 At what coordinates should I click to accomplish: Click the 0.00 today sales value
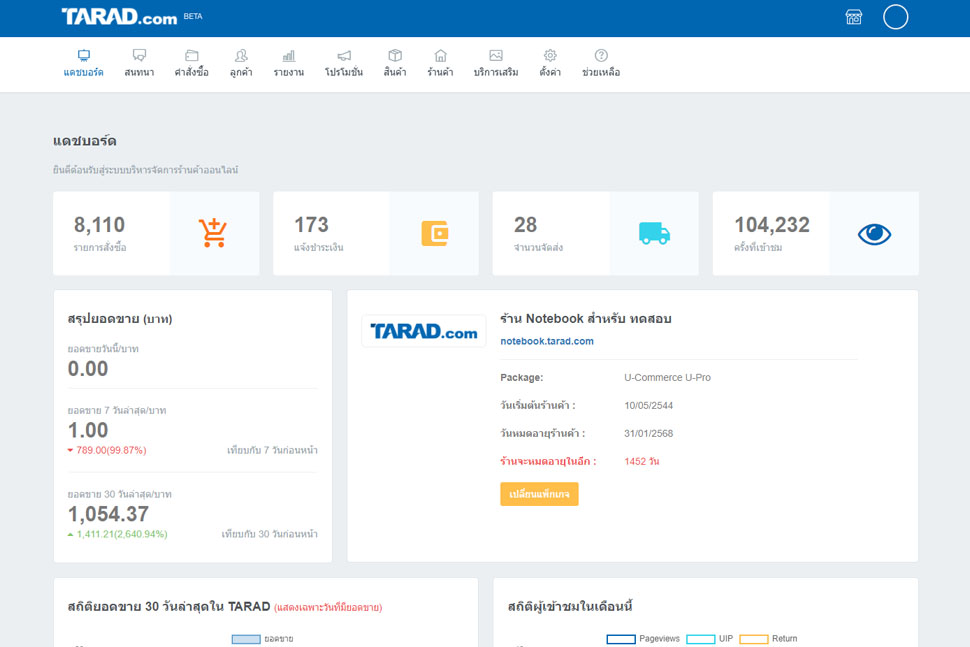click(x=88, y=369)
